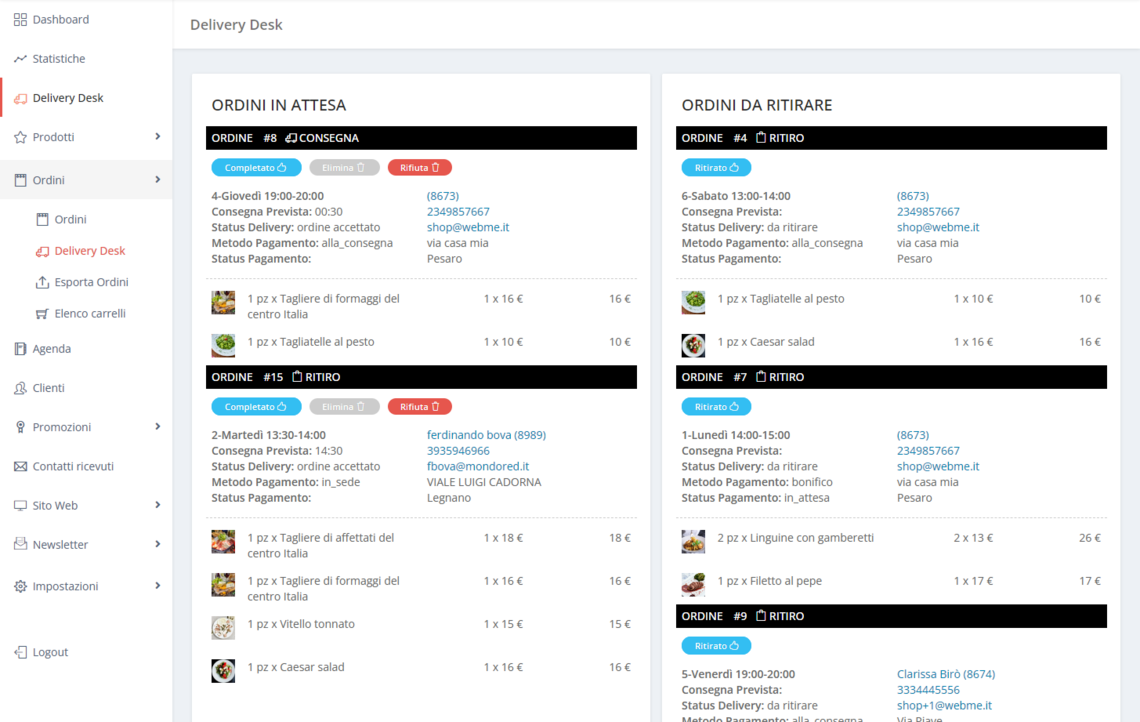Expand the Promozioni menu arrow
This screenshot has width=1140, height=722.
(157, 427)
